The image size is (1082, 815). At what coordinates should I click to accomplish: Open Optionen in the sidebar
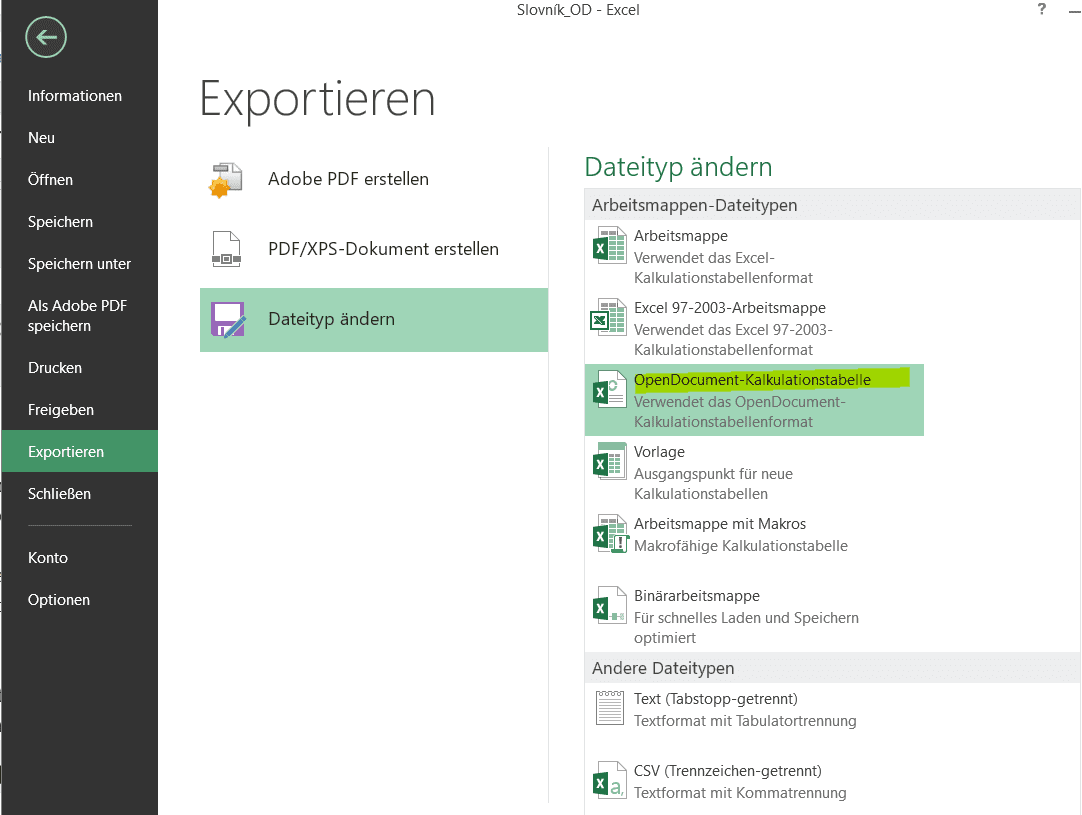[79, 600]
